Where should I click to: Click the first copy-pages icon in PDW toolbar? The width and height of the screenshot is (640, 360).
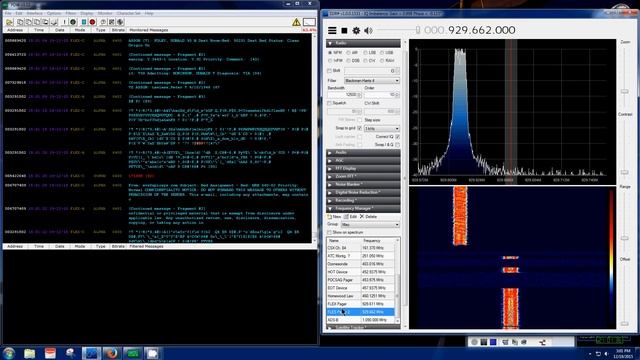pyautogui.click(x=20, y=22)
